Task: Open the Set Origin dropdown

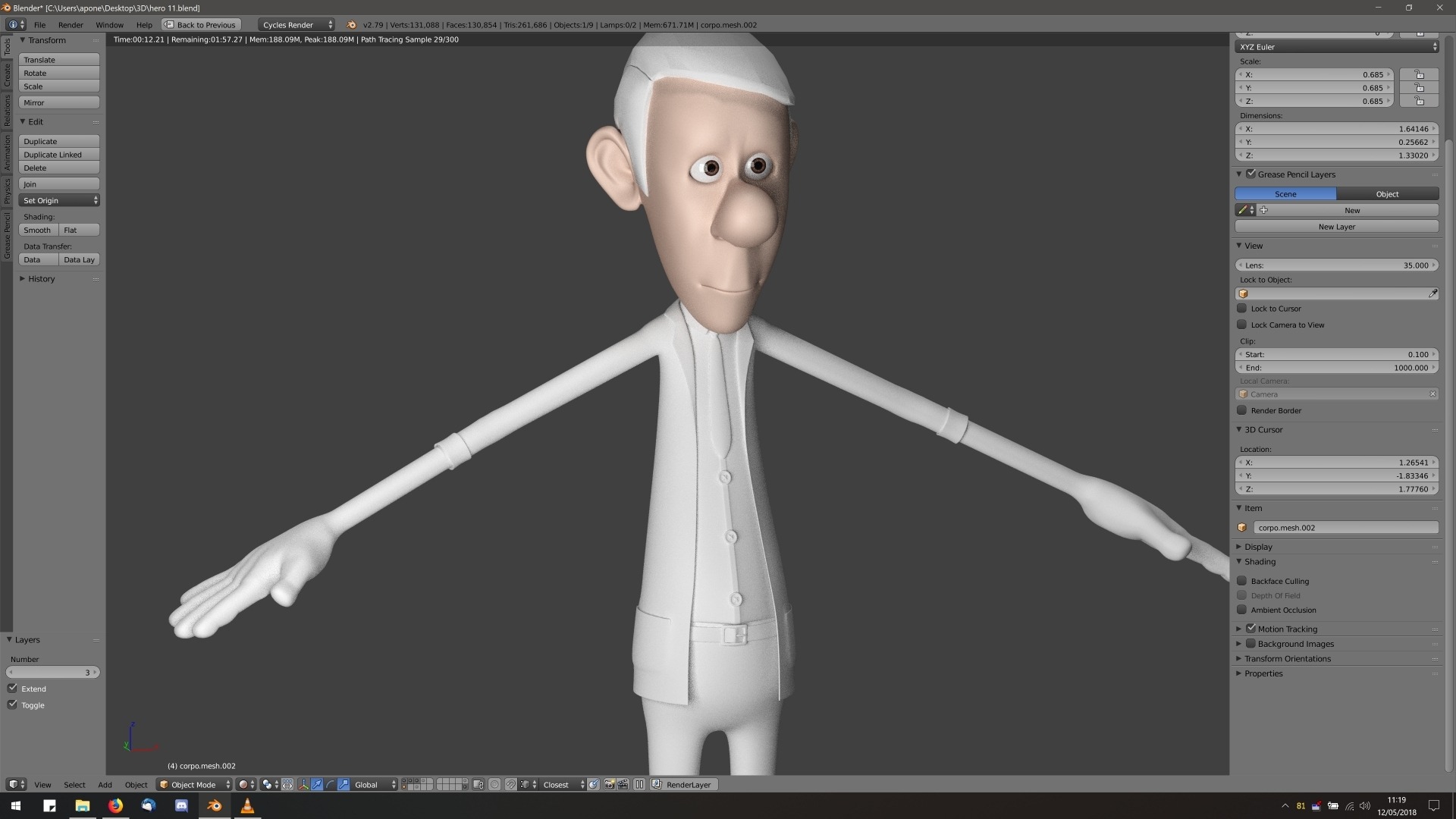Action: 59,200
